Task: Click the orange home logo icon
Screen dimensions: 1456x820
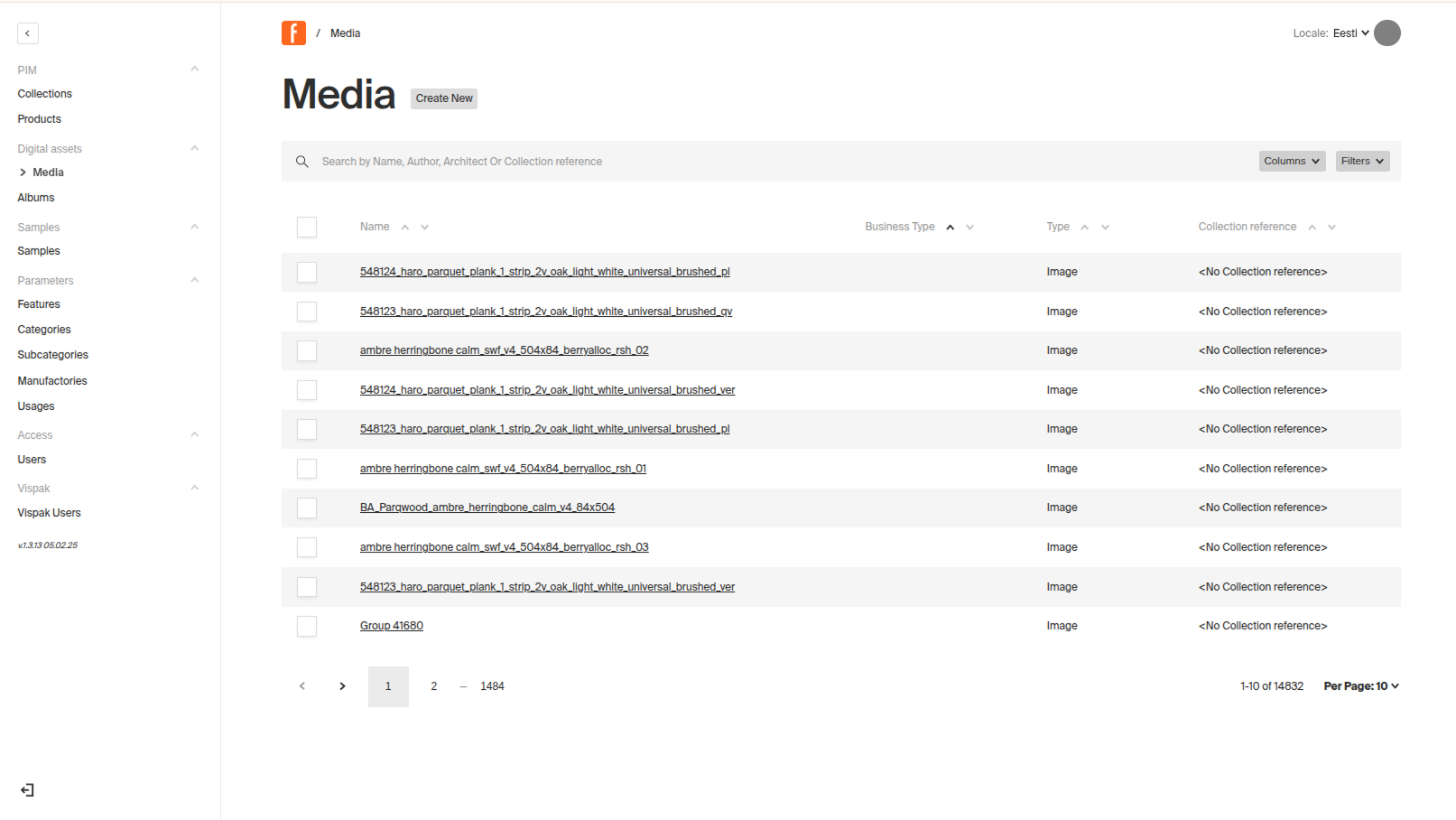Action: coord(293,33)
